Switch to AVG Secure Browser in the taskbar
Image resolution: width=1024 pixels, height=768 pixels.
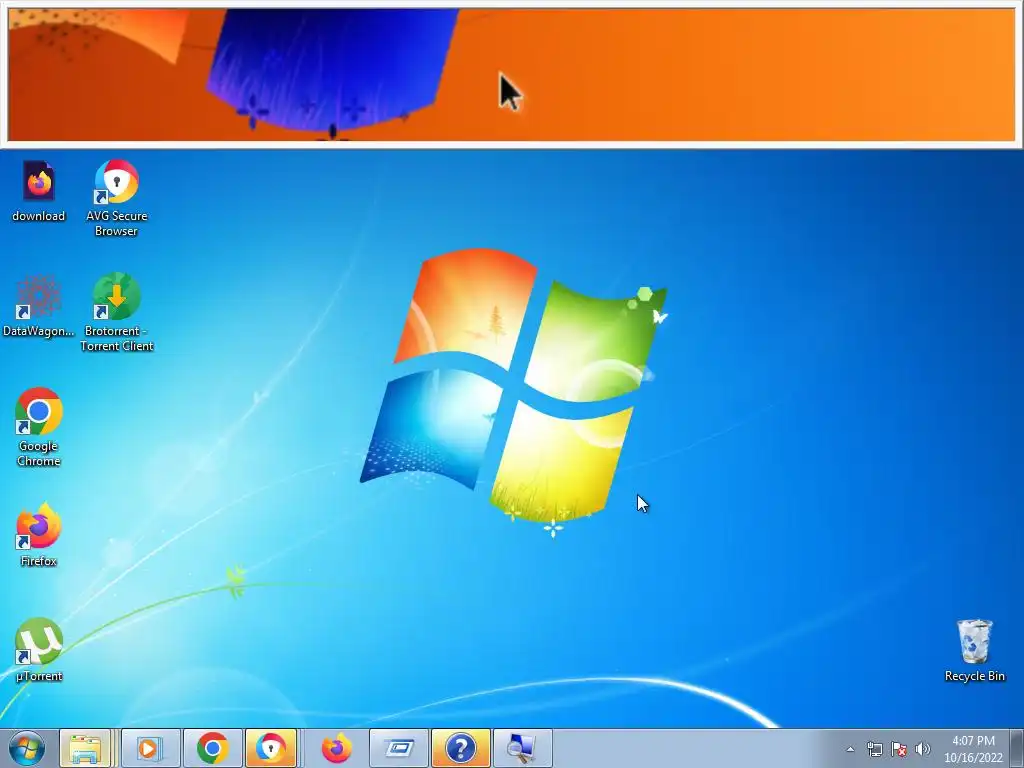pyautogui.click(x=271, y=748)
